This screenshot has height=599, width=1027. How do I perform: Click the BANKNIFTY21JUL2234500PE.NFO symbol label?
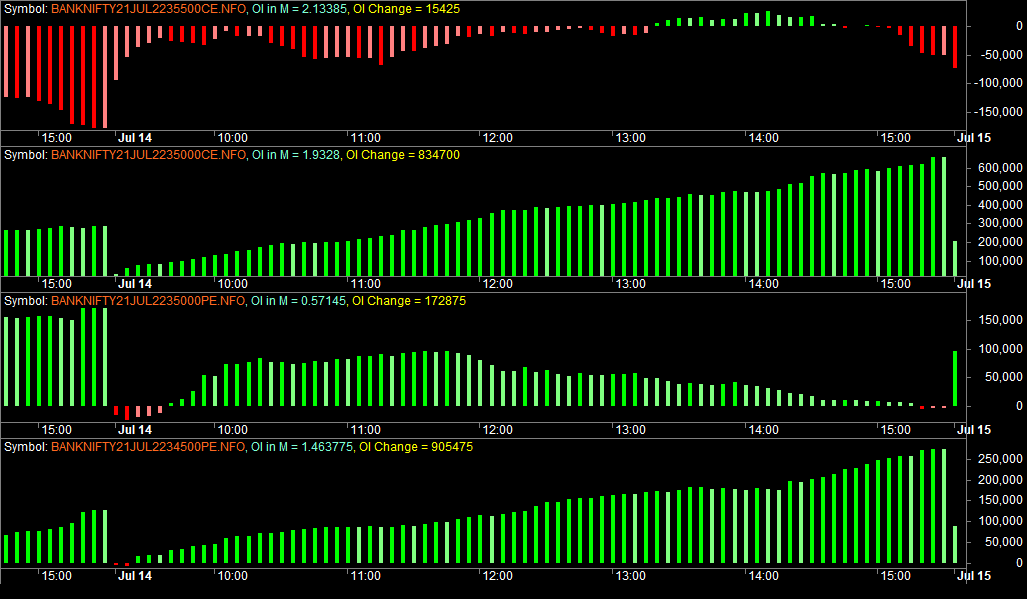(148, 447)
